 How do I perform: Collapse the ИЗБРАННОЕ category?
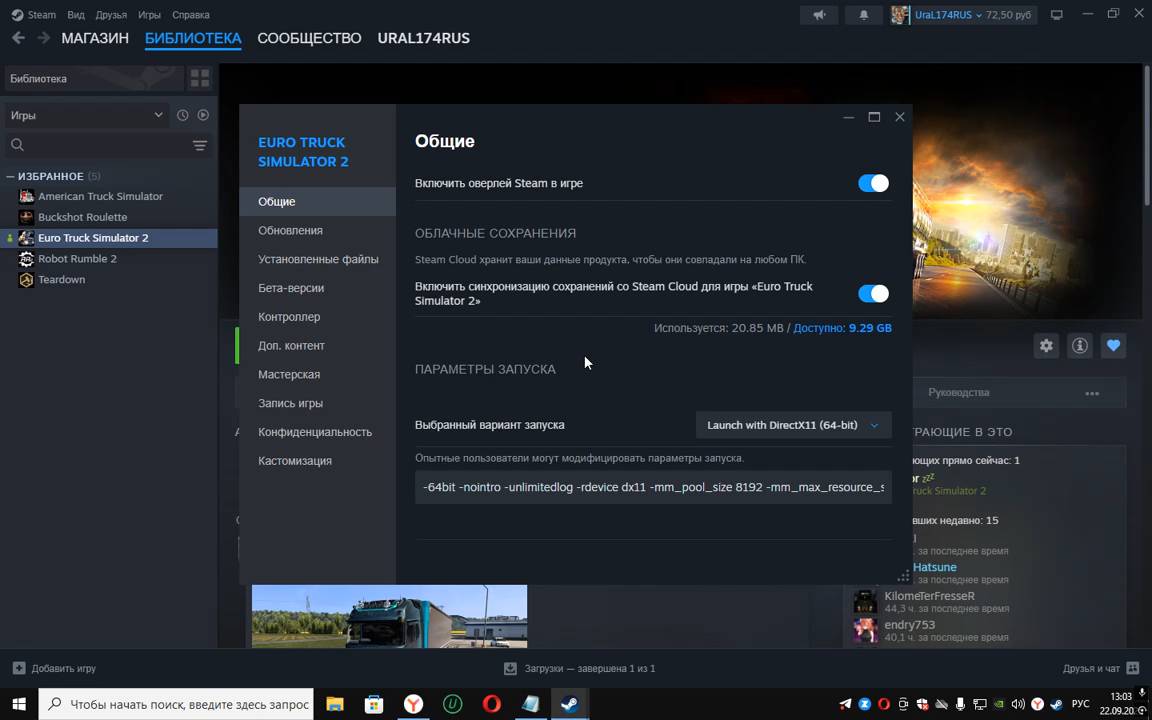(11, 176)
